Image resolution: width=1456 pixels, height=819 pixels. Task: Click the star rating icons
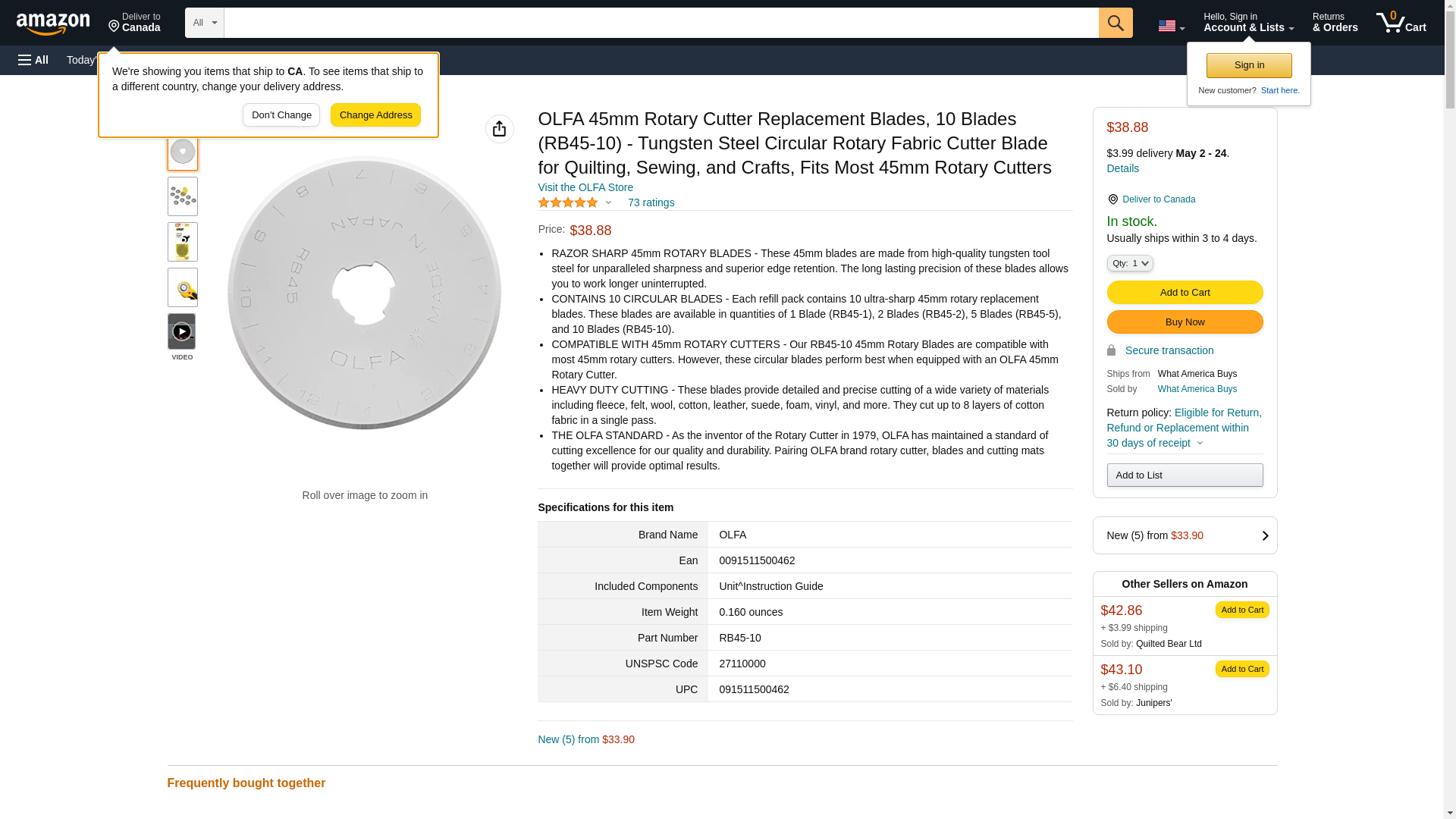tap(568, 202)
